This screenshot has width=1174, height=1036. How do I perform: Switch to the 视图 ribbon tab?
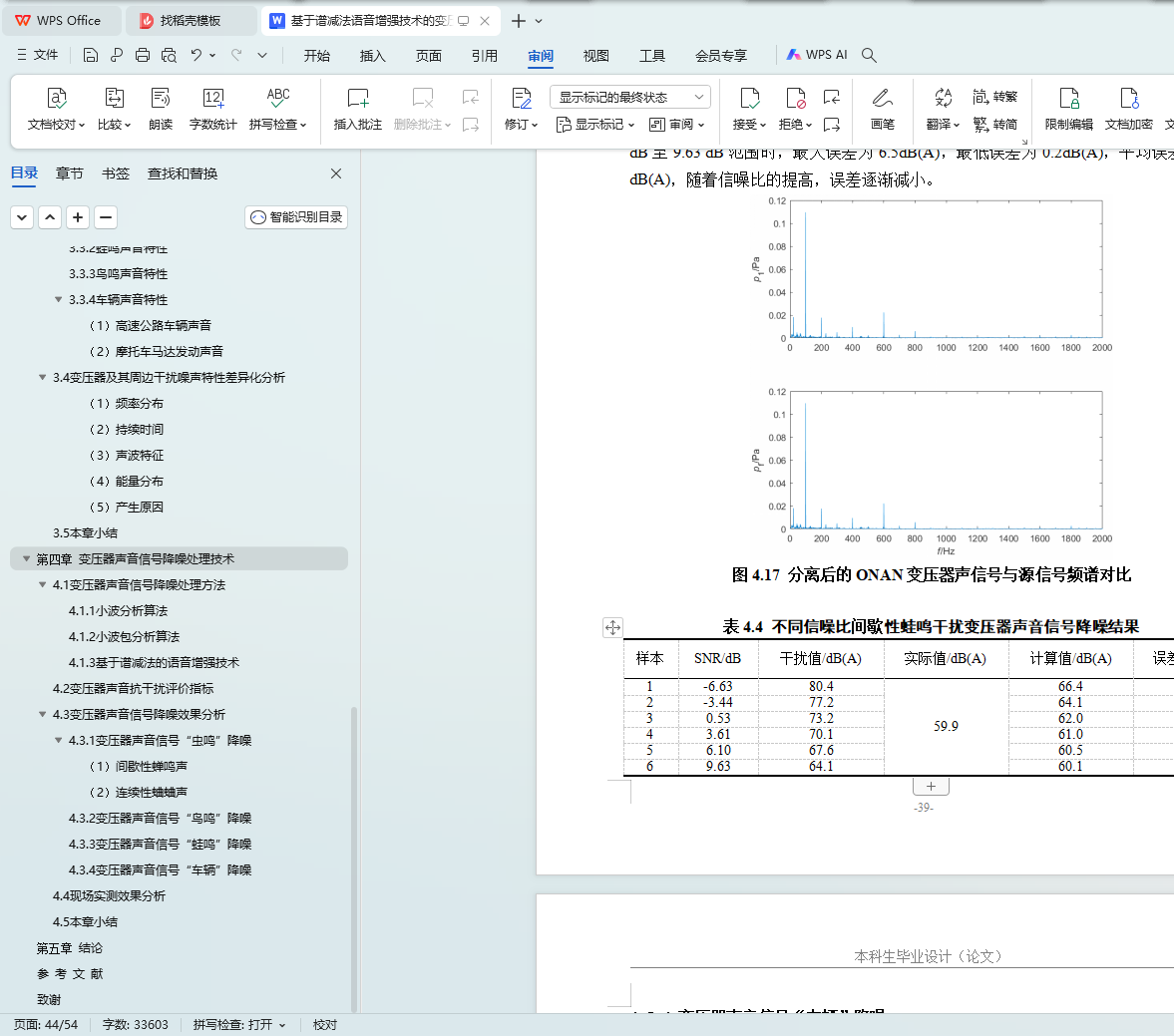[596, 56]
